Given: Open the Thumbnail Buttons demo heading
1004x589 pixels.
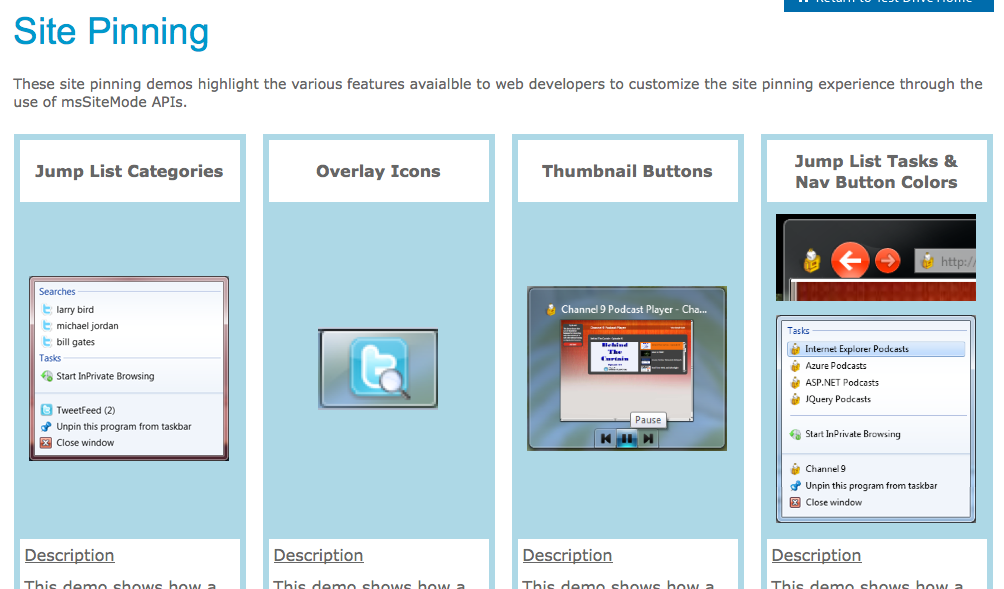Looking at the screenshot, I should pos(628,171).
